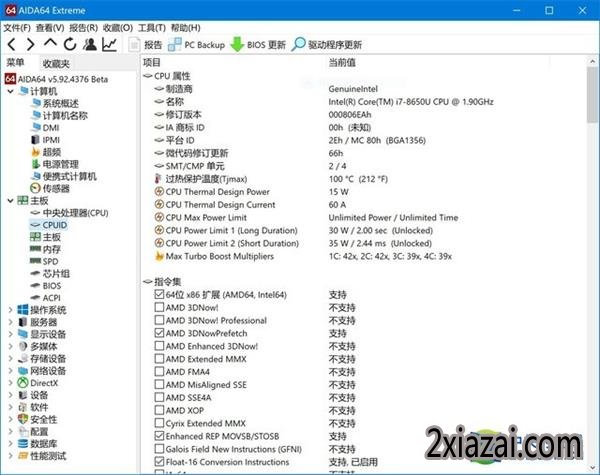
Task: Open the 工具(T) menu
Action: [152, 28]
